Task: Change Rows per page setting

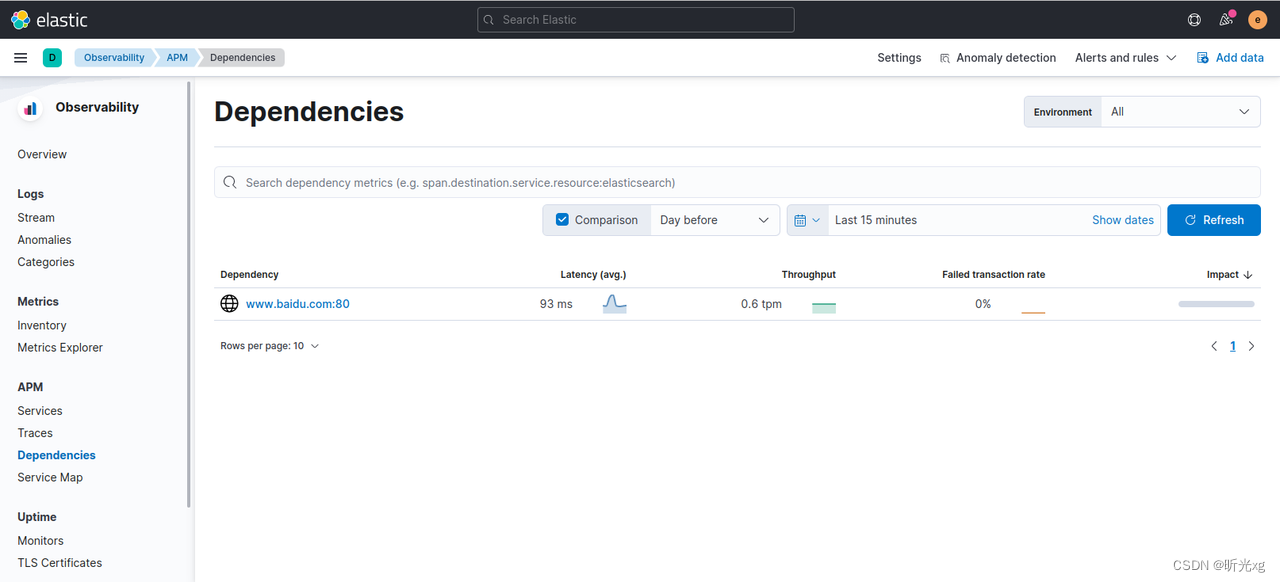Action: (269, 346)
